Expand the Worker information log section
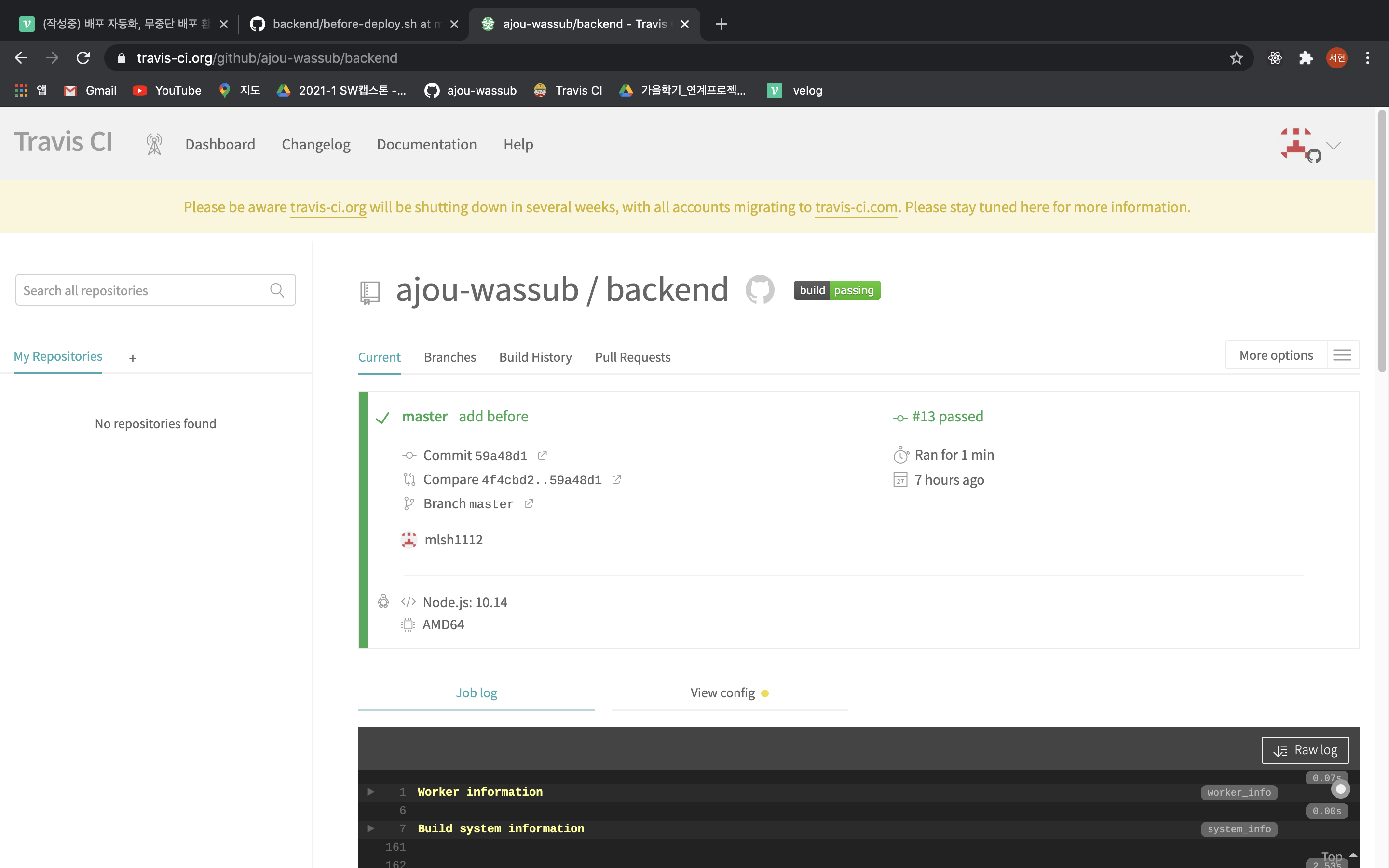Screen dimensions: 1389x868 (x=371, y=792)
